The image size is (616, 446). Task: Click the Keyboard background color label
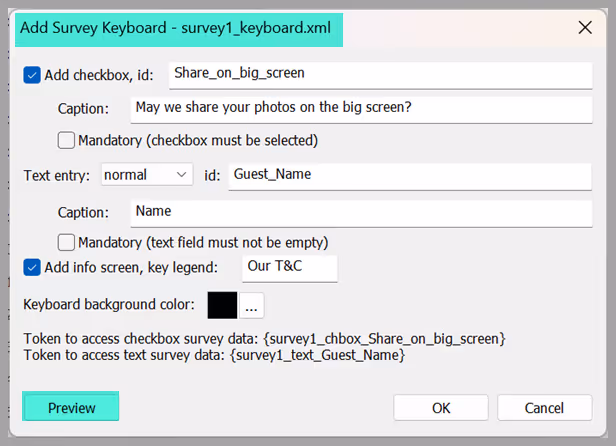109,305
